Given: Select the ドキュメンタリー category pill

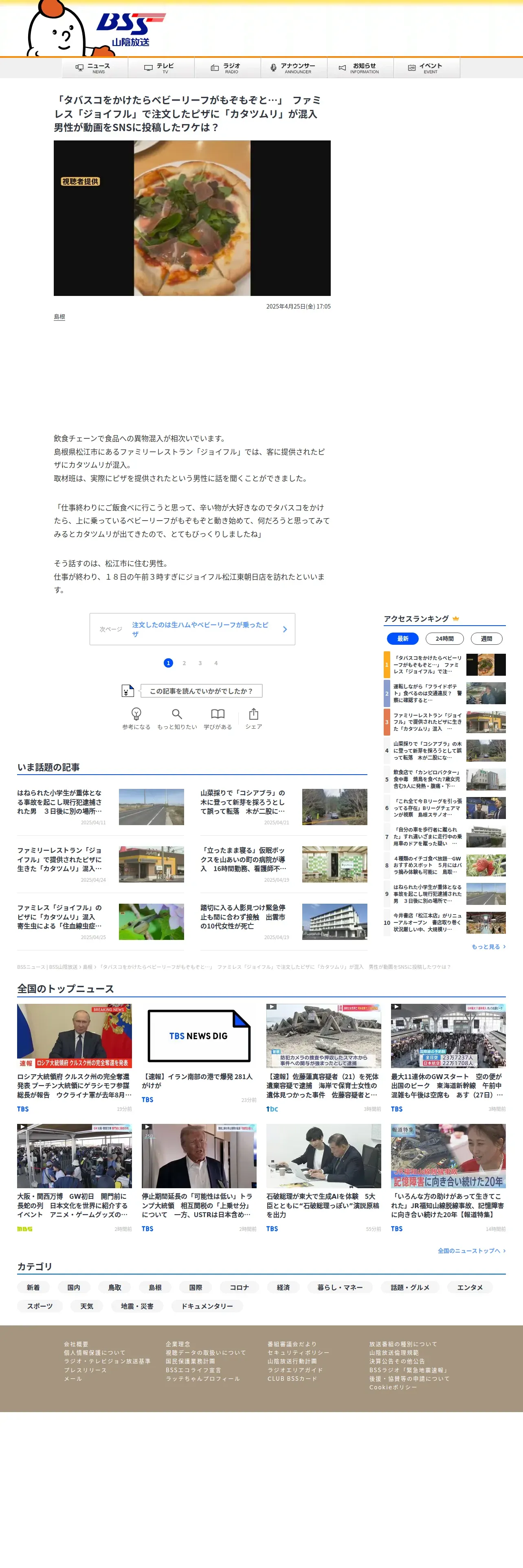Looking at the screenshot, I should 207,1306.
